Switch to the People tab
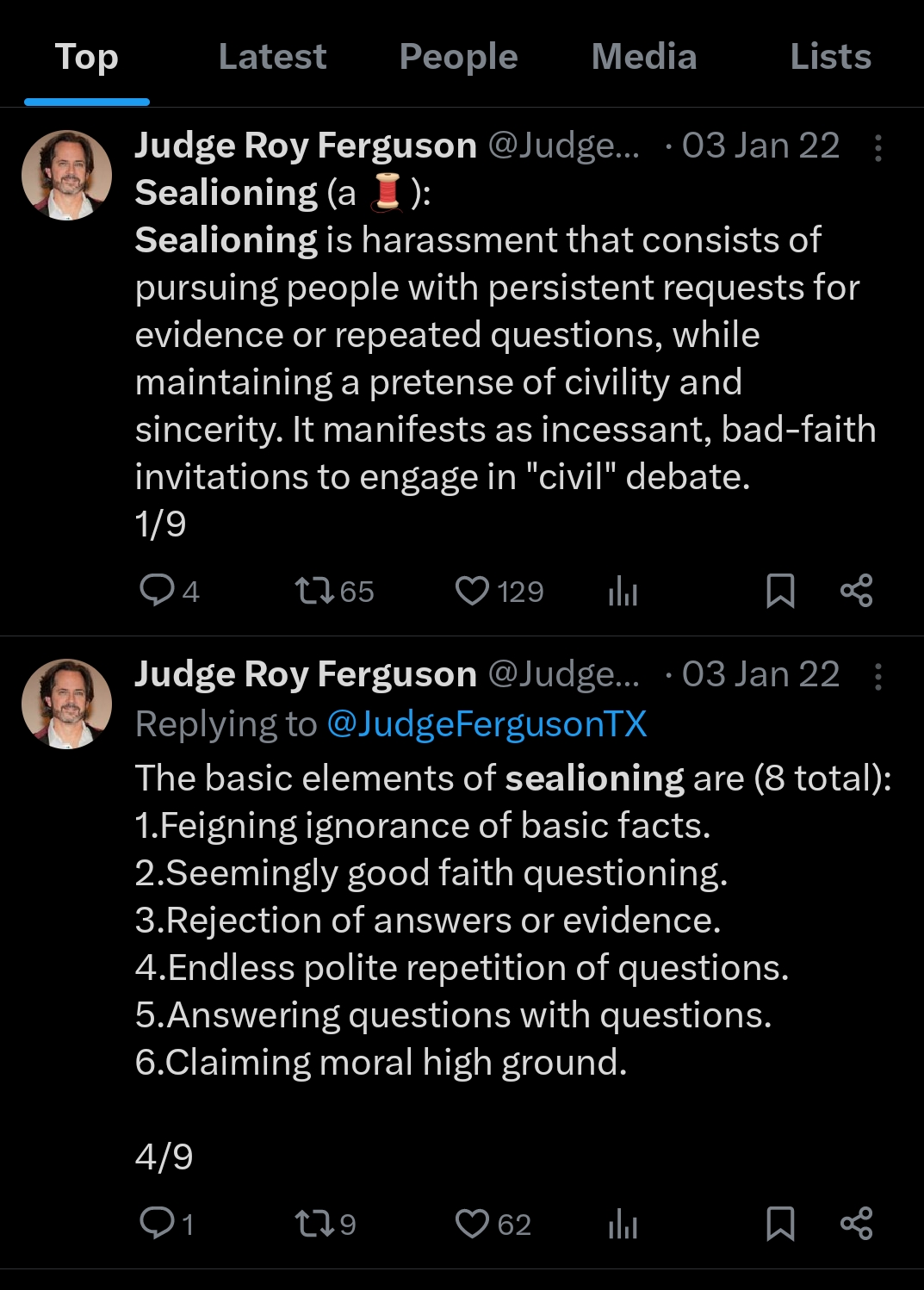This screenshot has height=1290, width=924. point(458,57)
